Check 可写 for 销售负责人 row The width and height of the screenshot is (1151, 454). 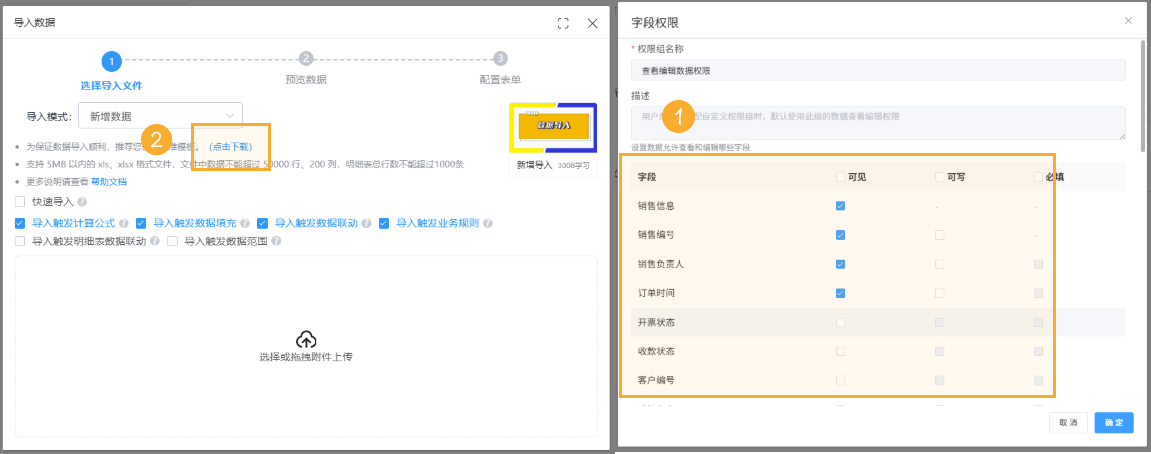(940, 264)
